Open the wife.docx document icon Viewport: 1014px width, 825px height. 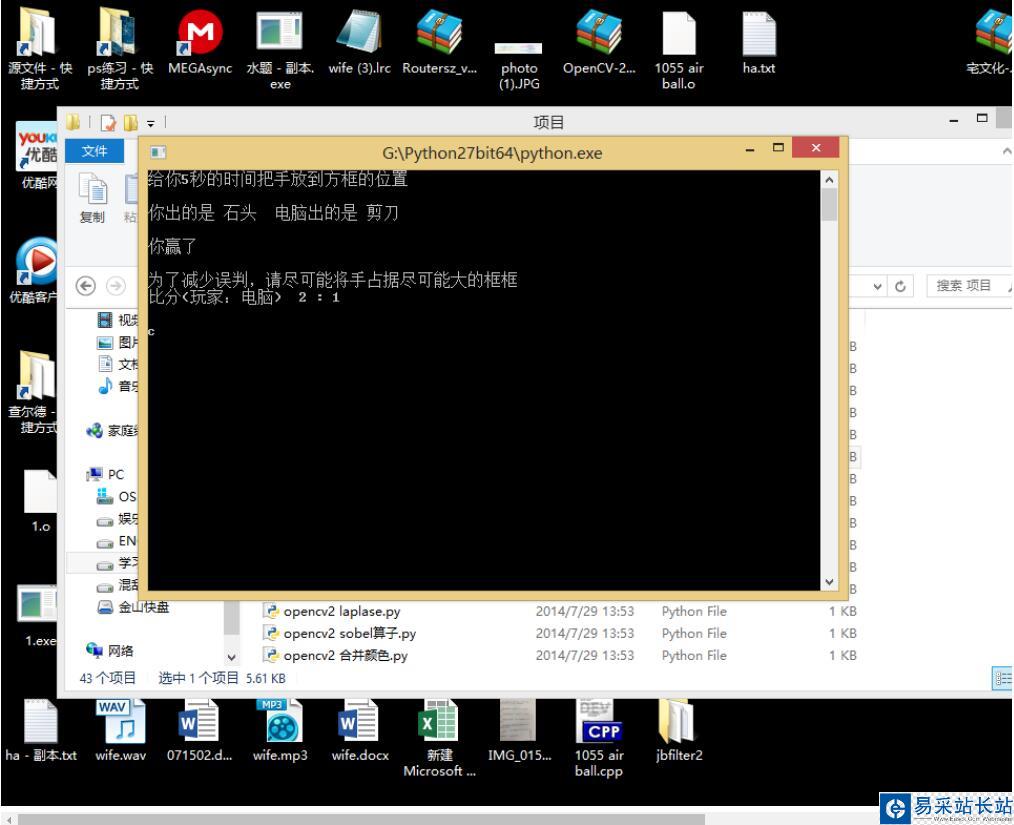coord(359,721)
